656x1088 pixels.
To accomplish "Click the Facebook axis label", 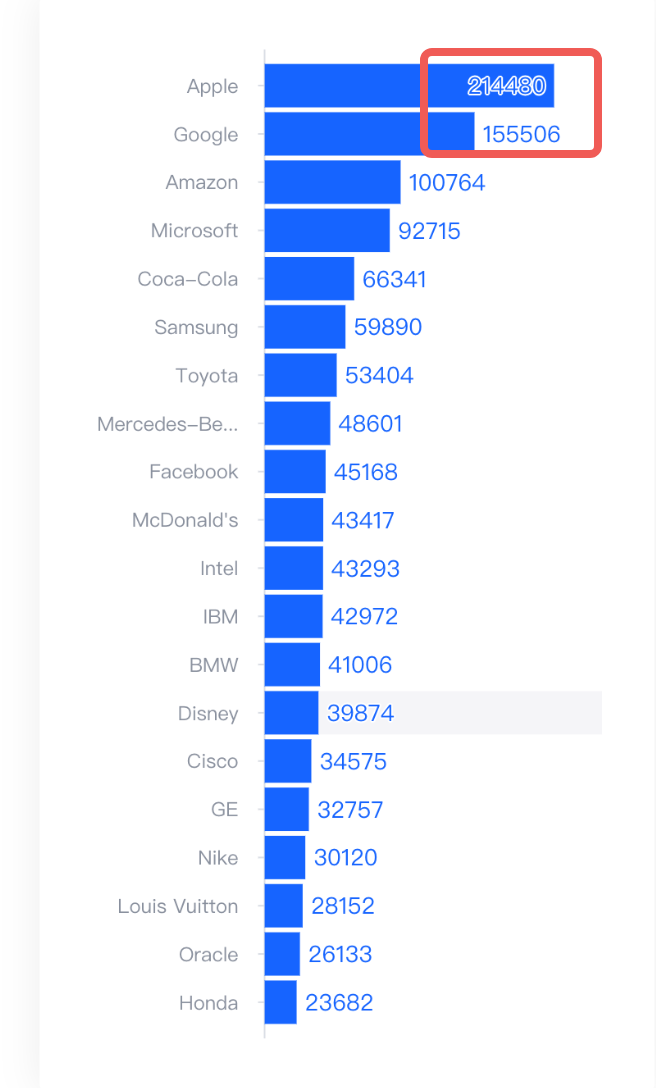I will point(194,472).
